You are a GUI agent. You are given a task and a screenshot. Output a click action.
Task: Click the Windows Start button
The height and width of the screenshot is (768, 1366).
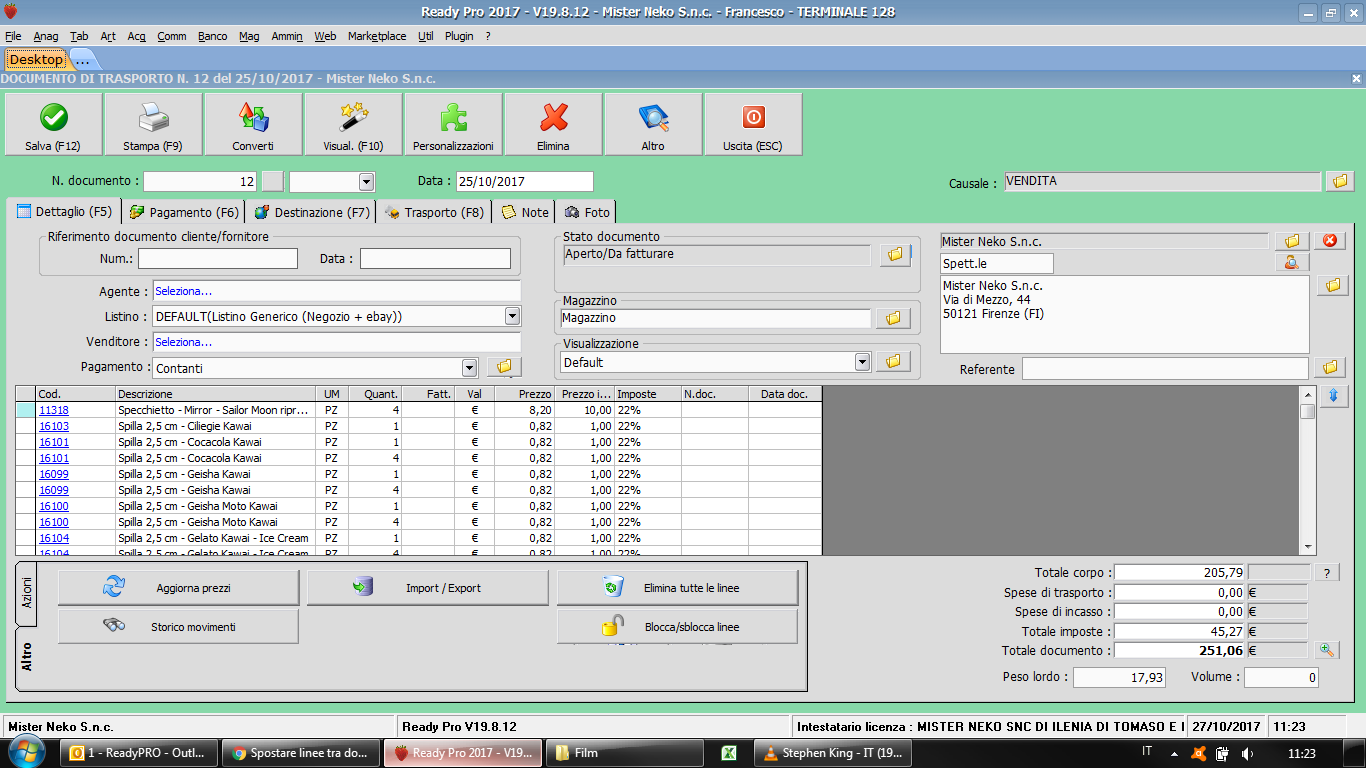click(25, 752)
